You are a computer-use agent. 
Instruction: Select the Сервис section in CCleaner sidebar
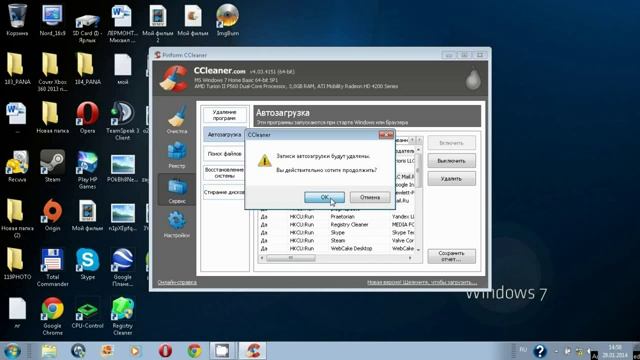point(177,190)
